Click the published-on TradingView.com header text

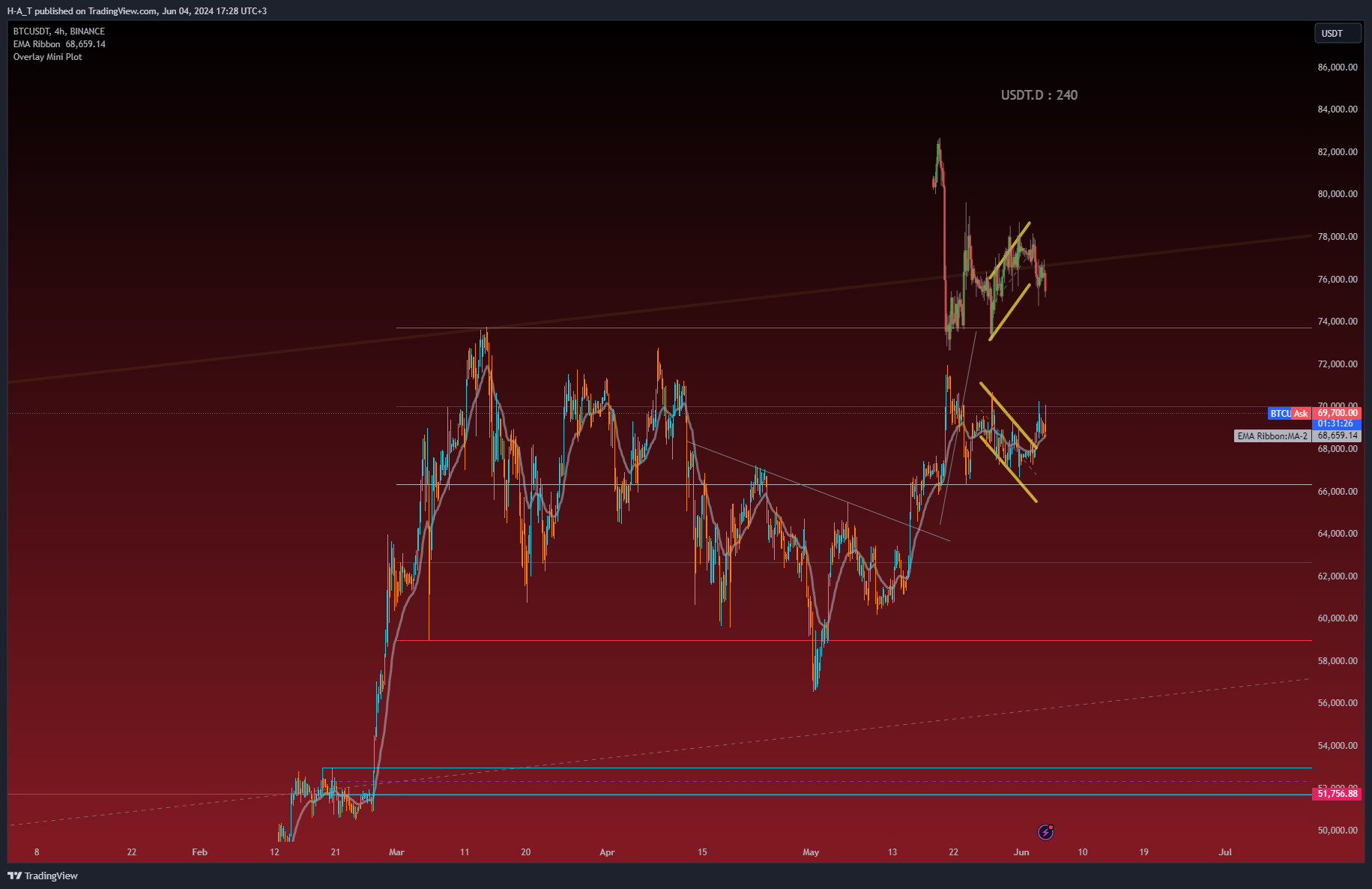tap(136, 11)
